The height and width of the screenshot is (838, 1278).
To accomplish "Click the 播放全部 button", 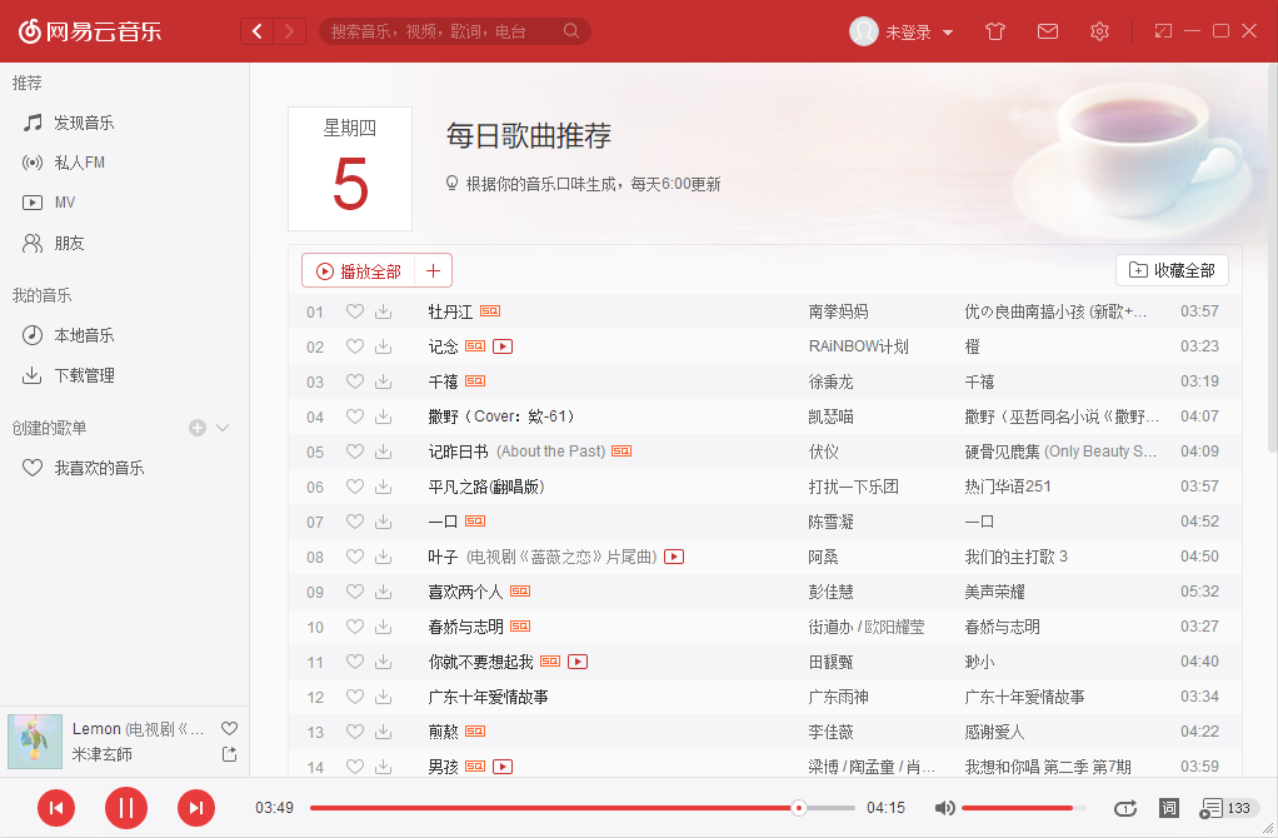I will click(x=359, y=271).
